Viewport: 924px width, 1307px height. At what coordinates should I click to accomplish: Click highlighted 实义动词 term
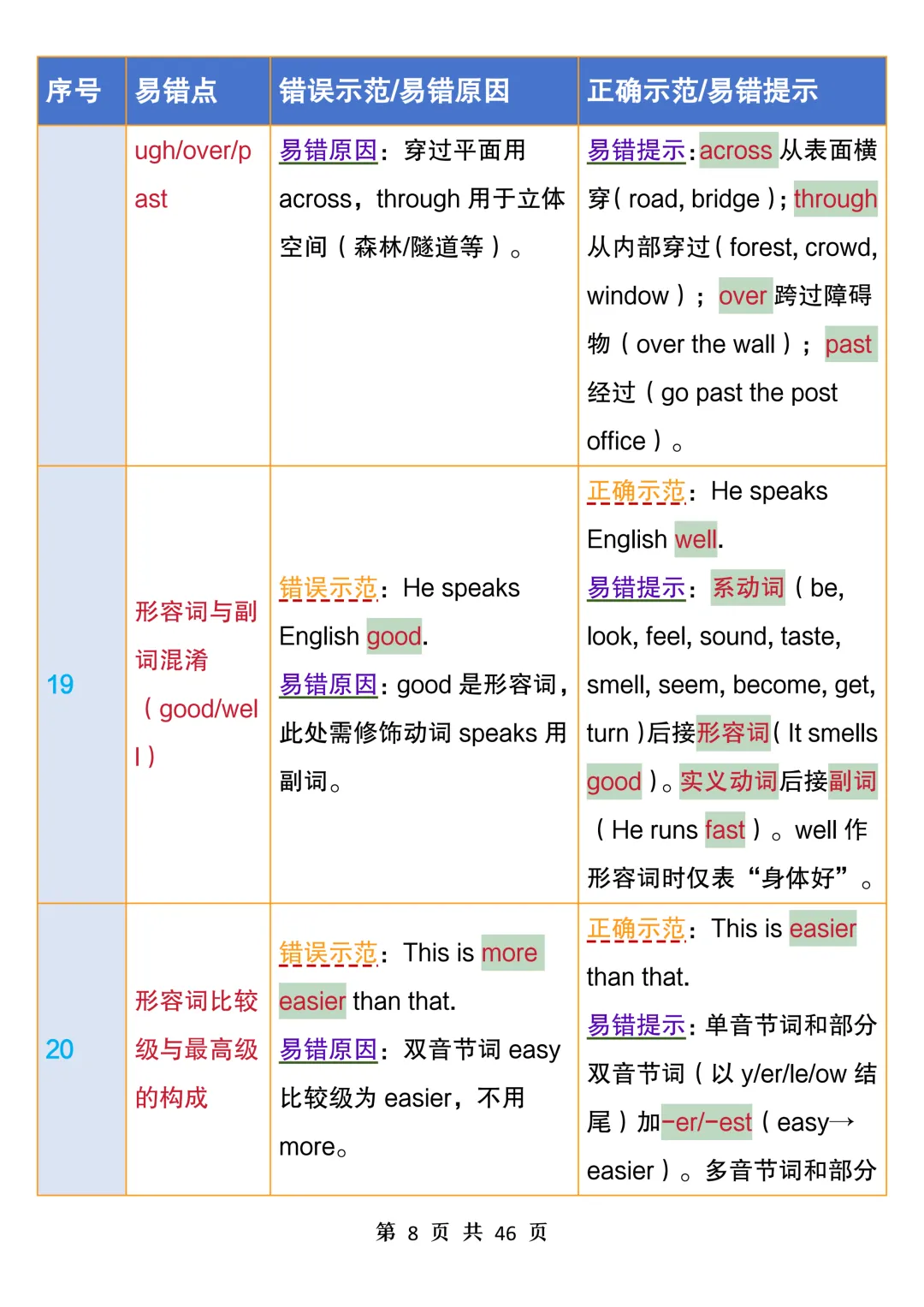tap(729, 781)
